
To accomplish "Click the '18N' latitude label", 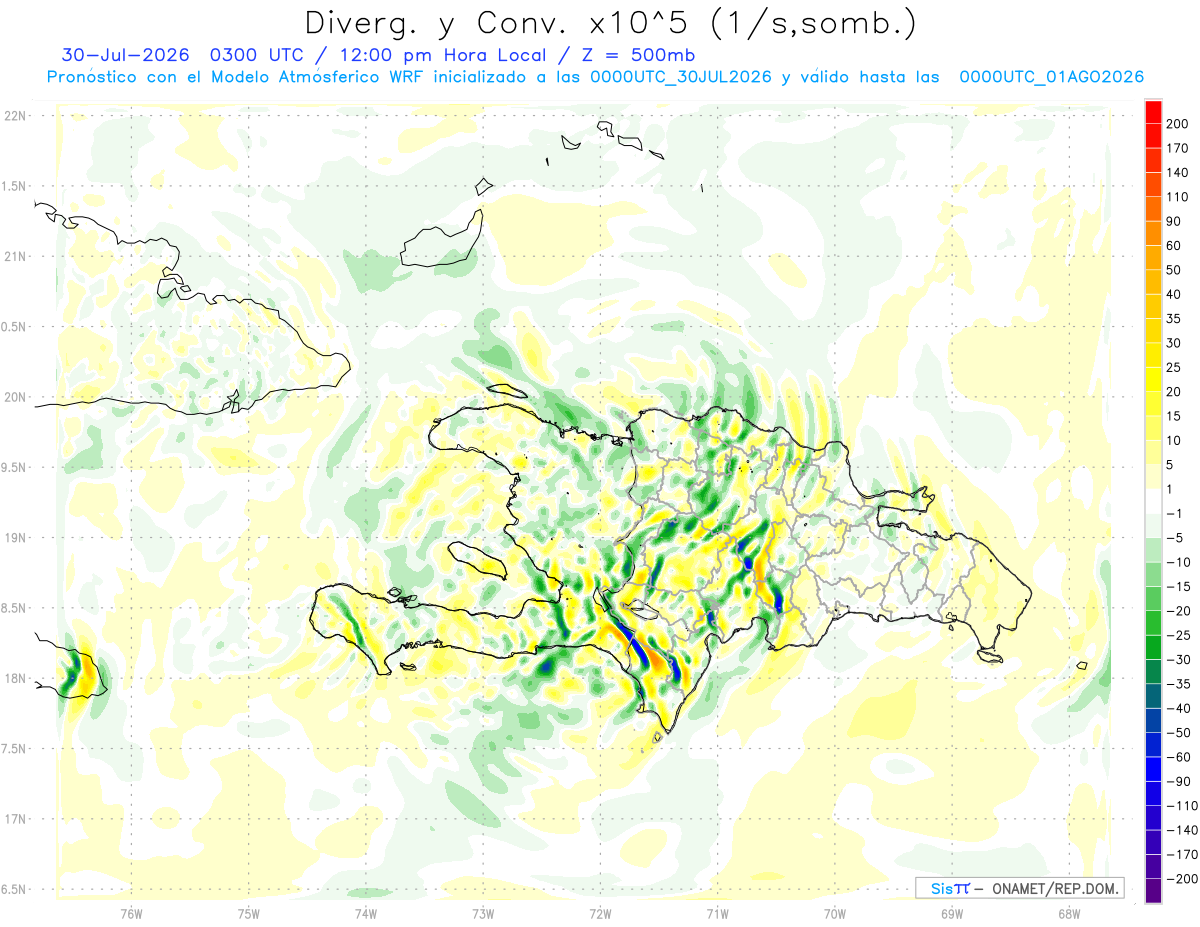I will coord(15,678).
